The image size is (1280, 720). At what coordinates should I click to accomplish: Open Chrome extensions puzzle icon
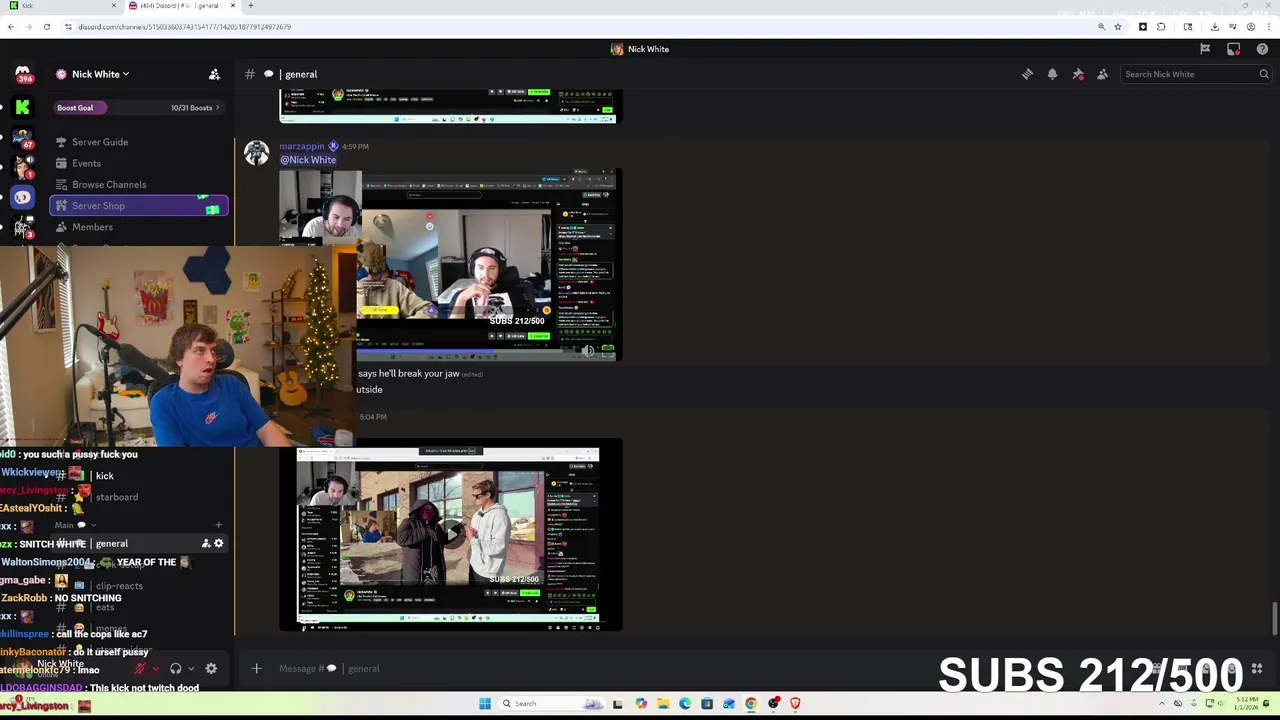click(1161, 27)
